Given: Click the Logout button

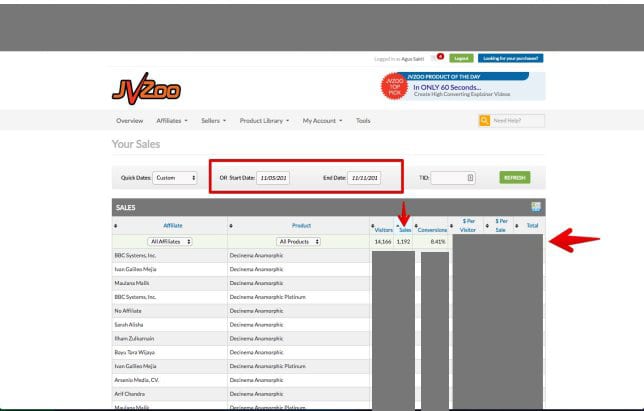Looking at the screenshot, I should pos(460,58).
